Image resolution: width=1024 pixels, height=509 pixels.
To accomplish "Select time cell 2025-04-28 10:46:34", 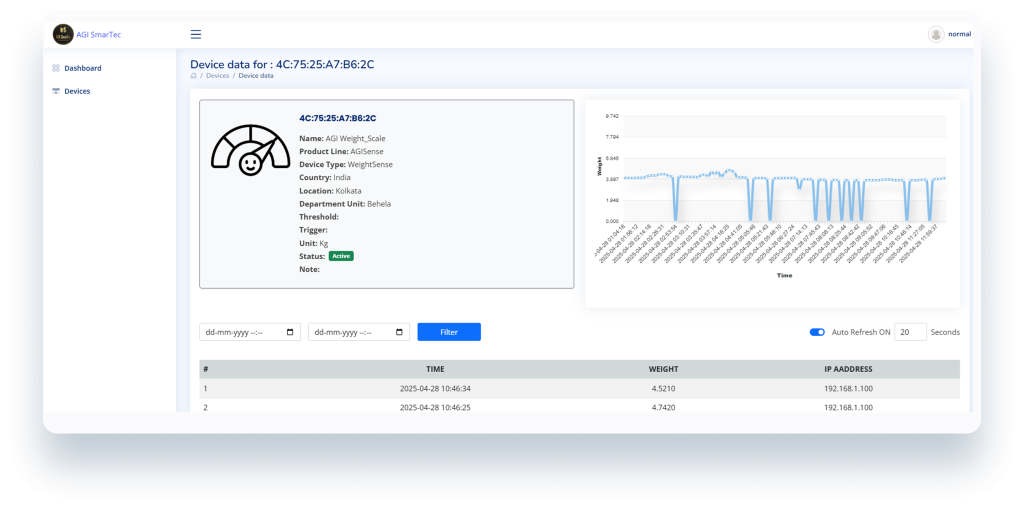I will 435,388.
